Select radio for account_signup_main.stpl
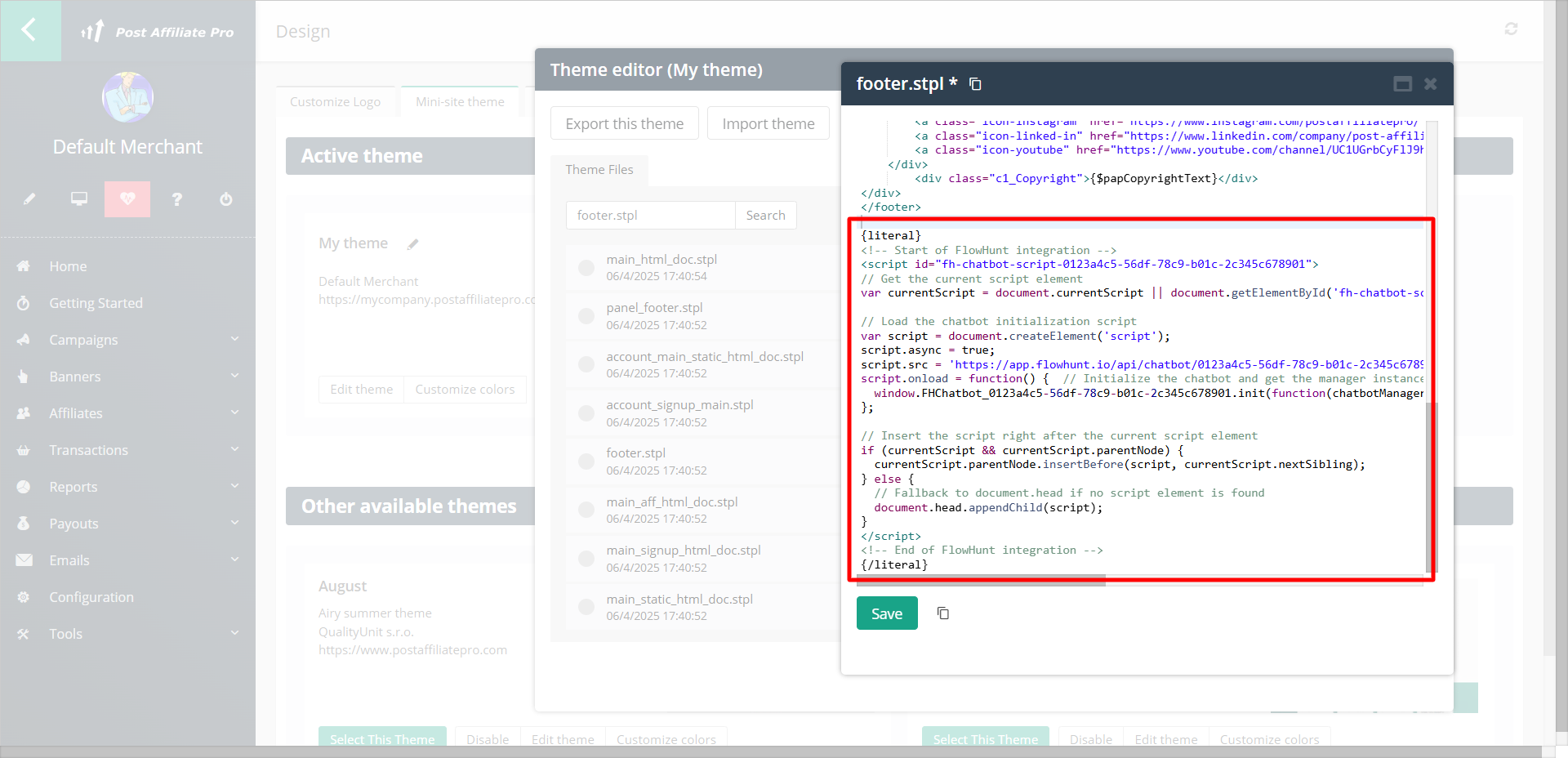 pyautogui.click(x=586, y=413)
